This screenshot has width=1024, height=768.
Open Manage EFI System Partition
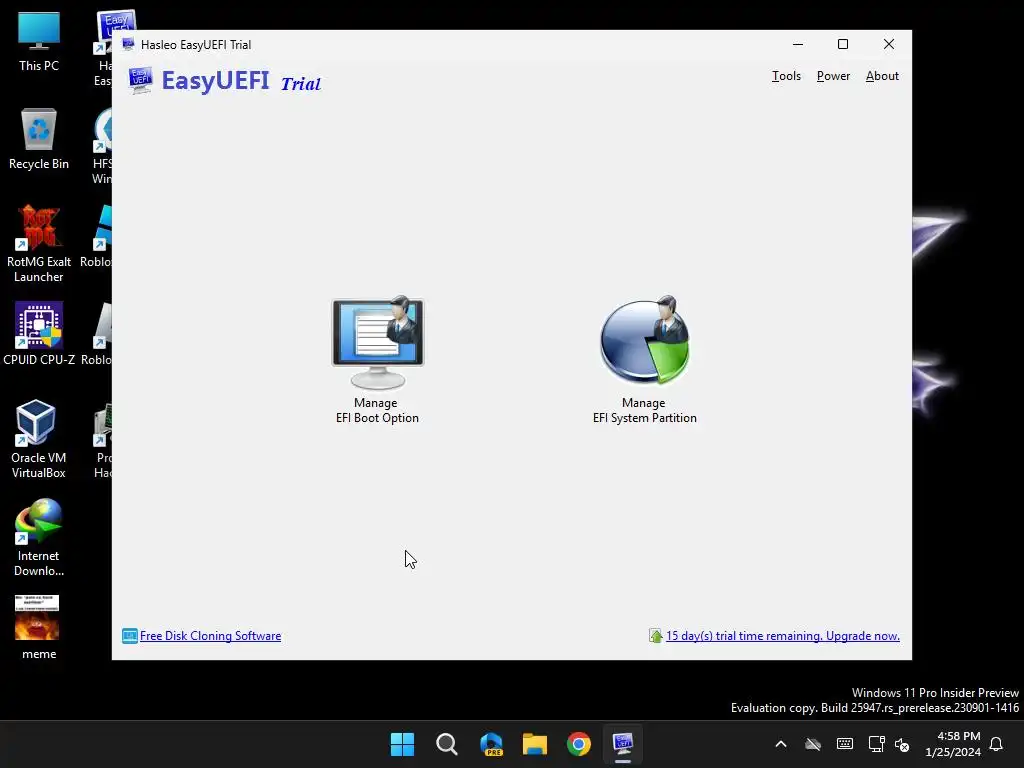click(645, 359)
